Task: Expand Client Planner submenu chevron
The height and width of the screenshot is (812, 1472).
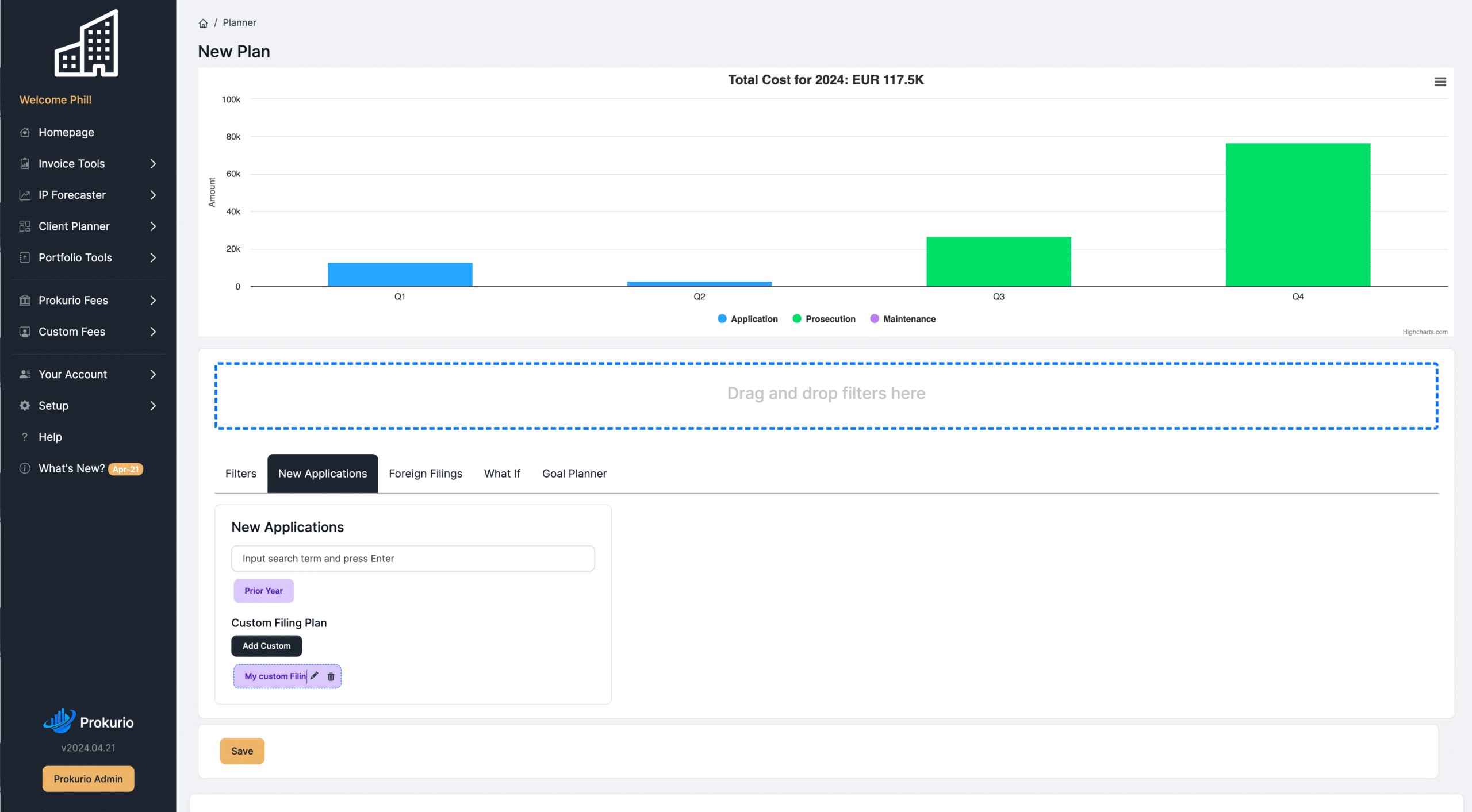Action: (153, 226)
